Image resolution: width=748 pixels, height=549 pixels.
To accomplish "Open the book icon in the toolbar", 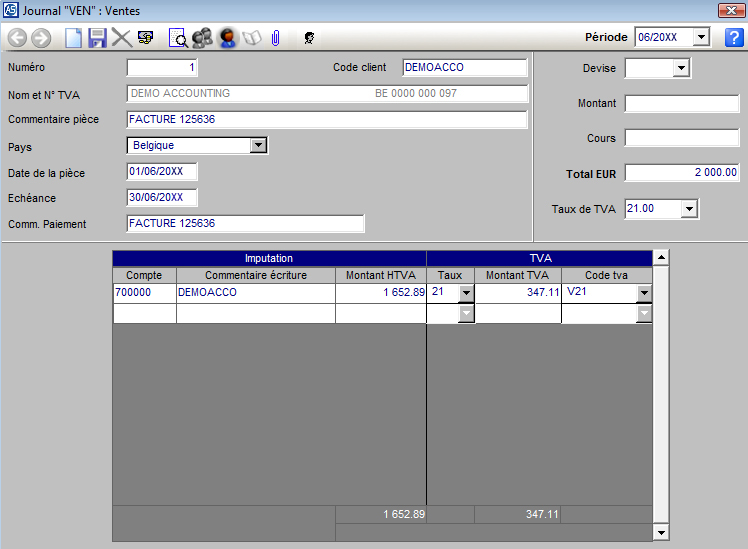I will (252, 38).
